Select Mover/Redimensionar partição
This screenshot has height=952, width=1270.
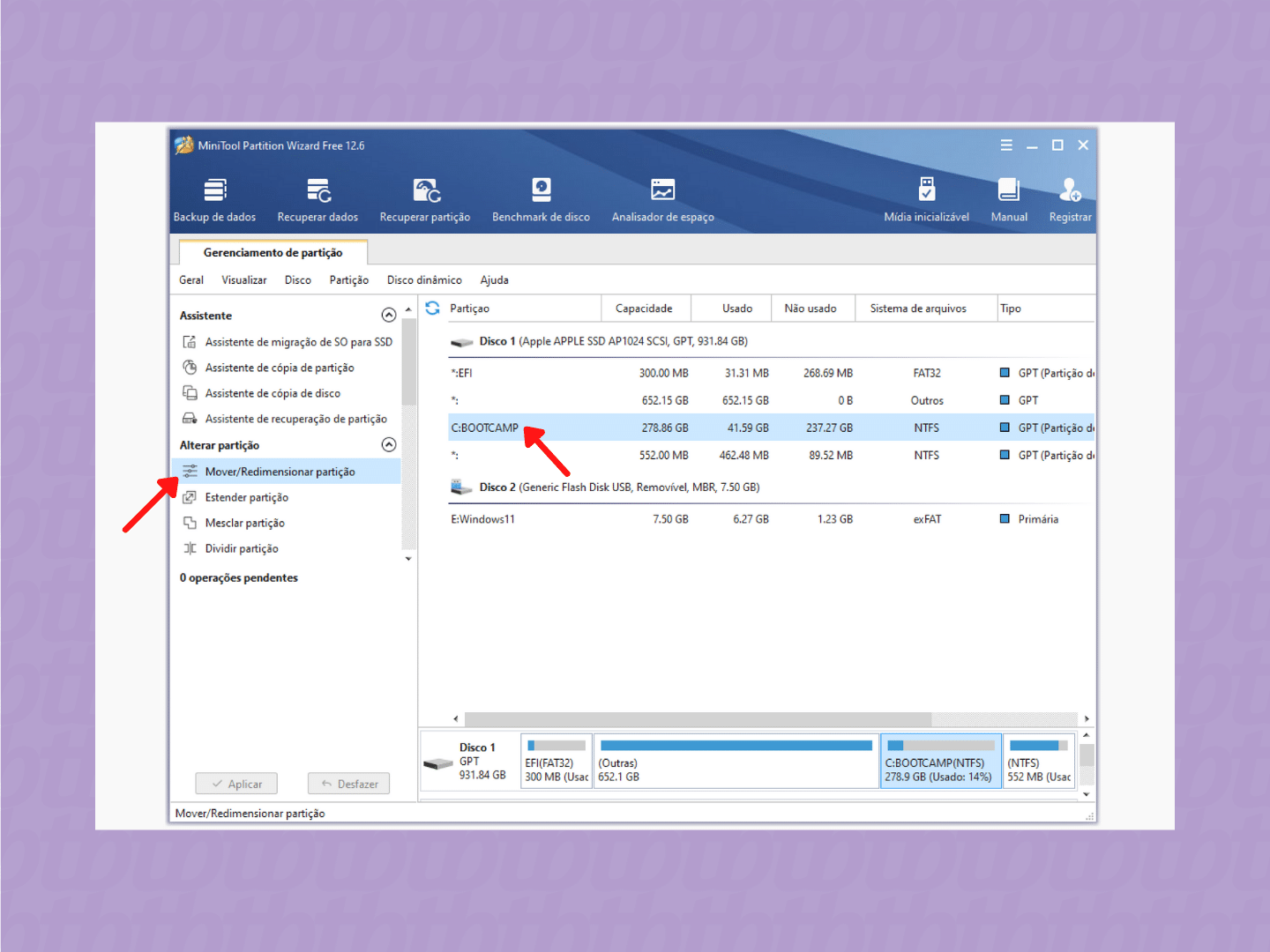(x=286, y=472)
